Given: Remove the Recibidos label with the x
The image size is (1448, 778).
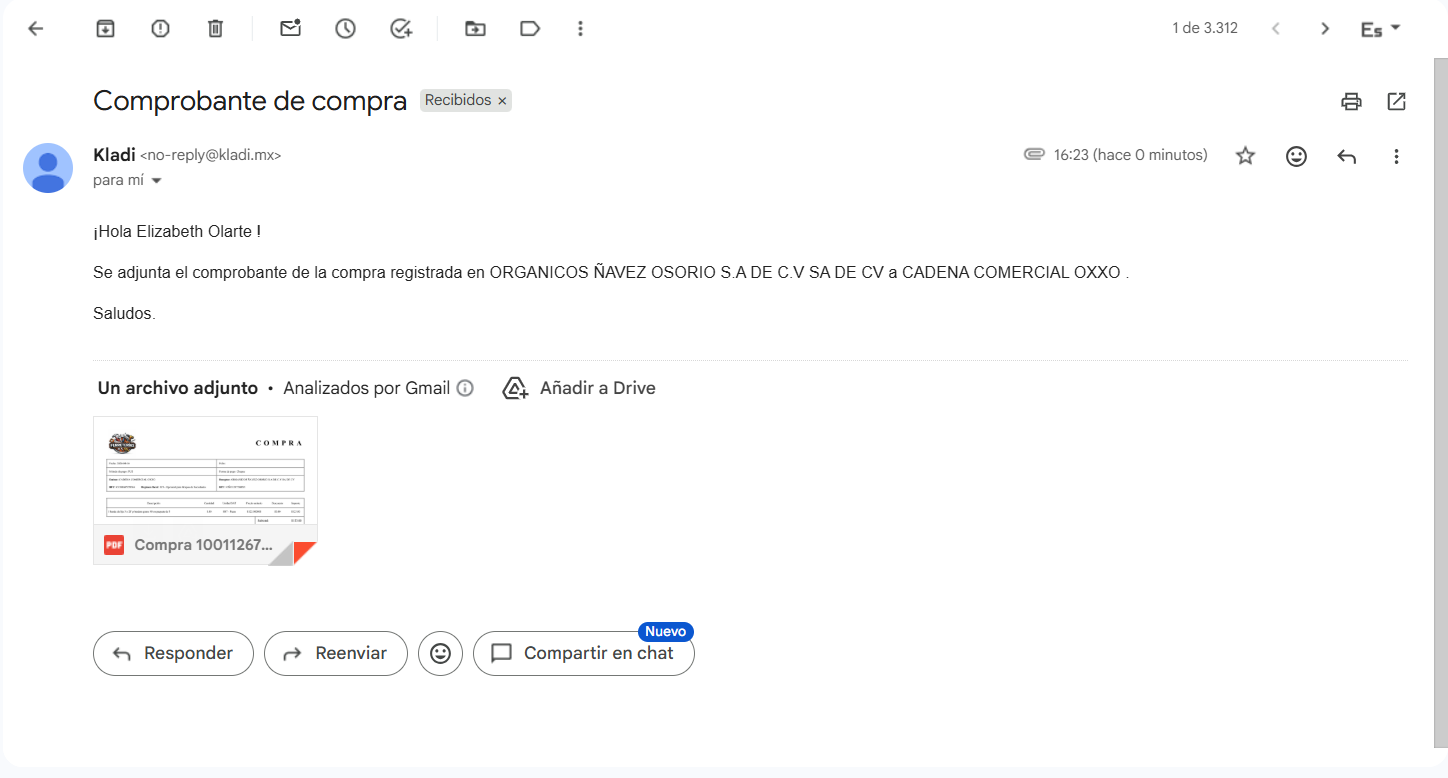Looking at the screenshot, I should coord(503,101).
